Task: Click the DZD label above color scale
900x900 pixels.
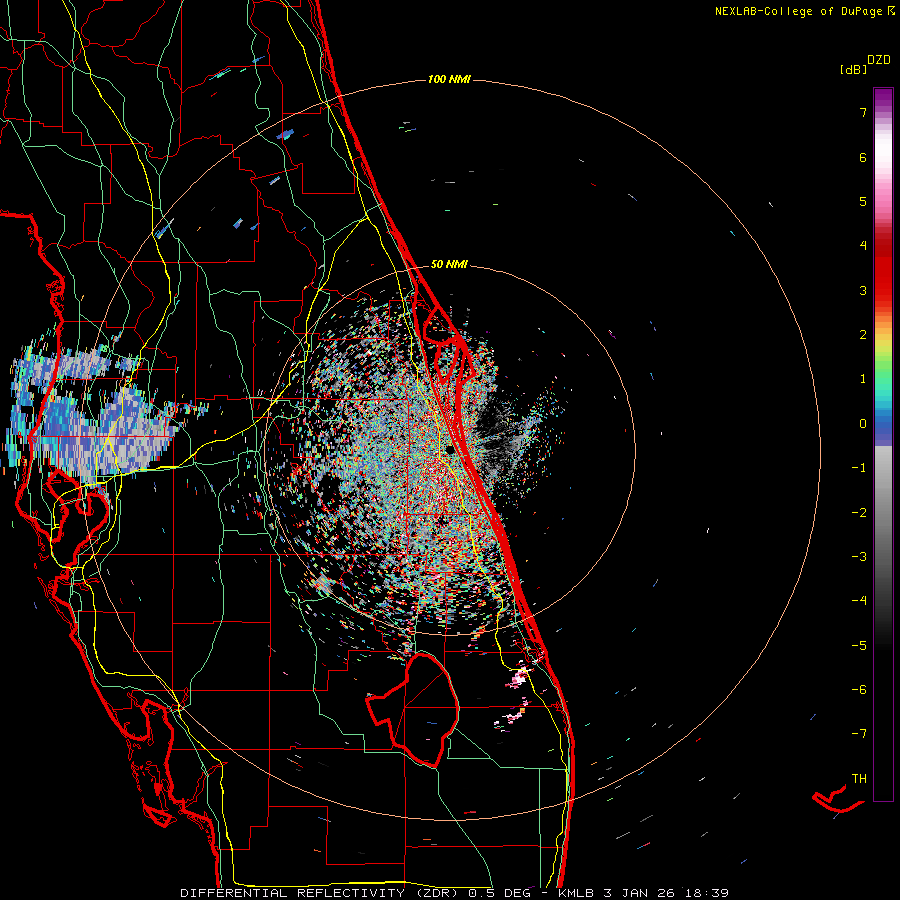Action: tap(879, 60)
